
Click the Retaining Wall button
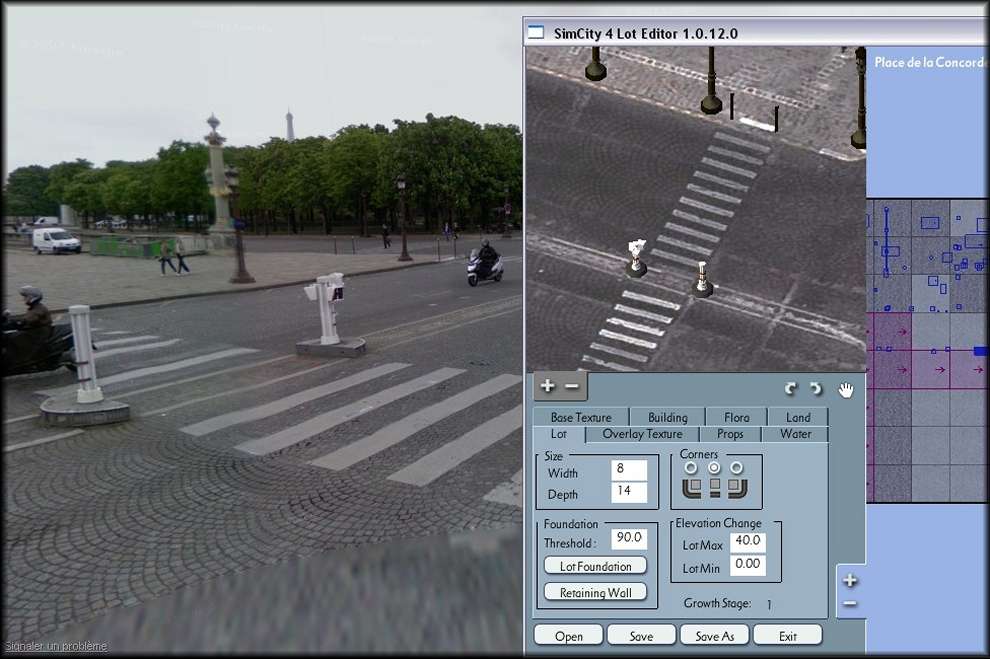click(596, 592)
